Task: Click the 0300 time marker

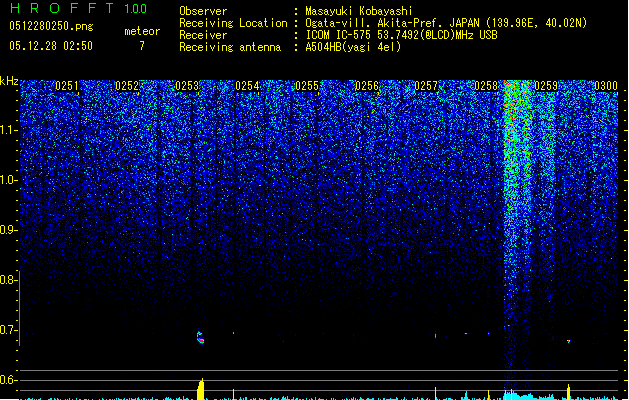Action: point(606,86)
